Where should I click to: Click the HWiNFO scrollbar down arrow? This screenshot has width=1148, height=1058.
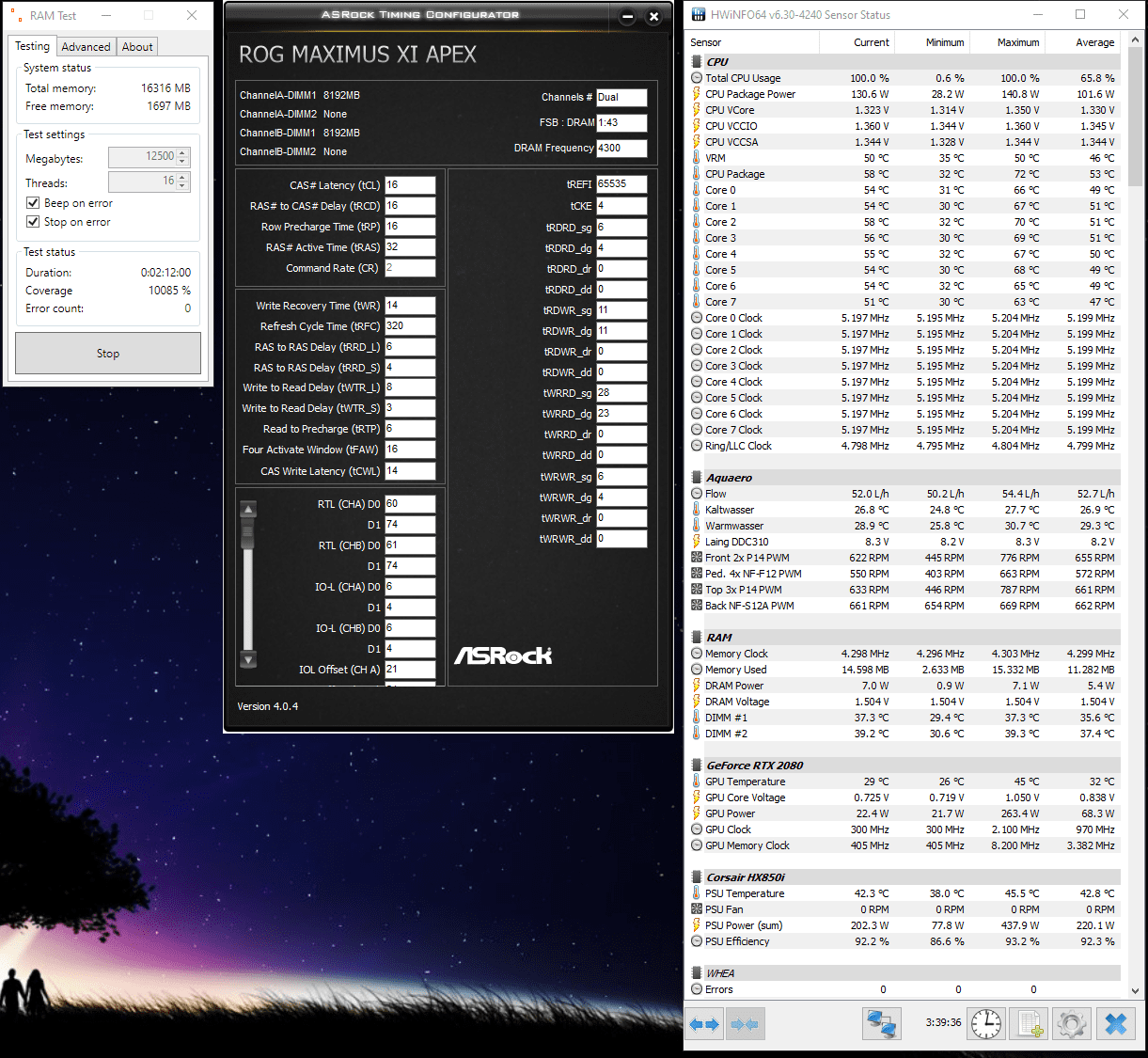1136,990
